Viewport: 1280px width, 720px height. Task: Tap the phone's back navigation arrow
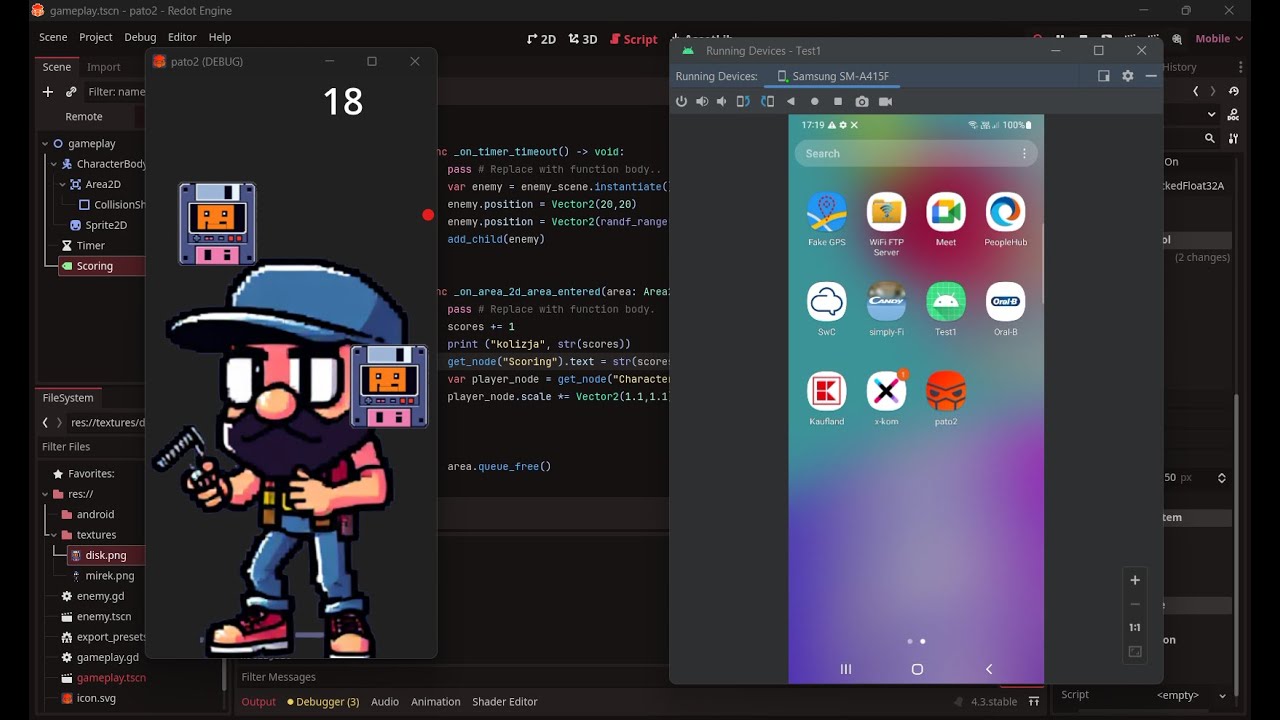[989, 669]
